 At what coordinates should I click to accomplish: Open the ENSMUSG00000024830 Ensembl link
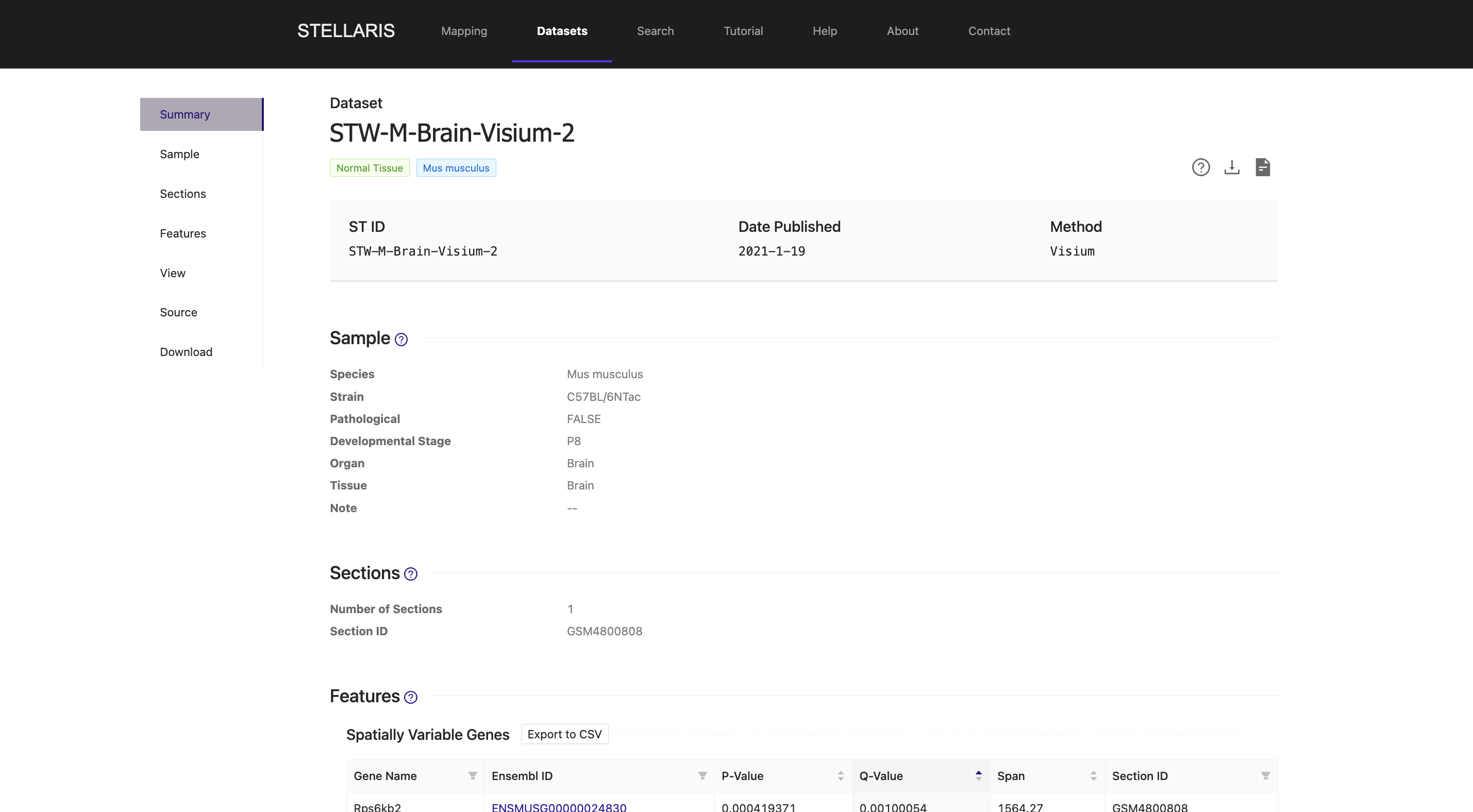559,807
